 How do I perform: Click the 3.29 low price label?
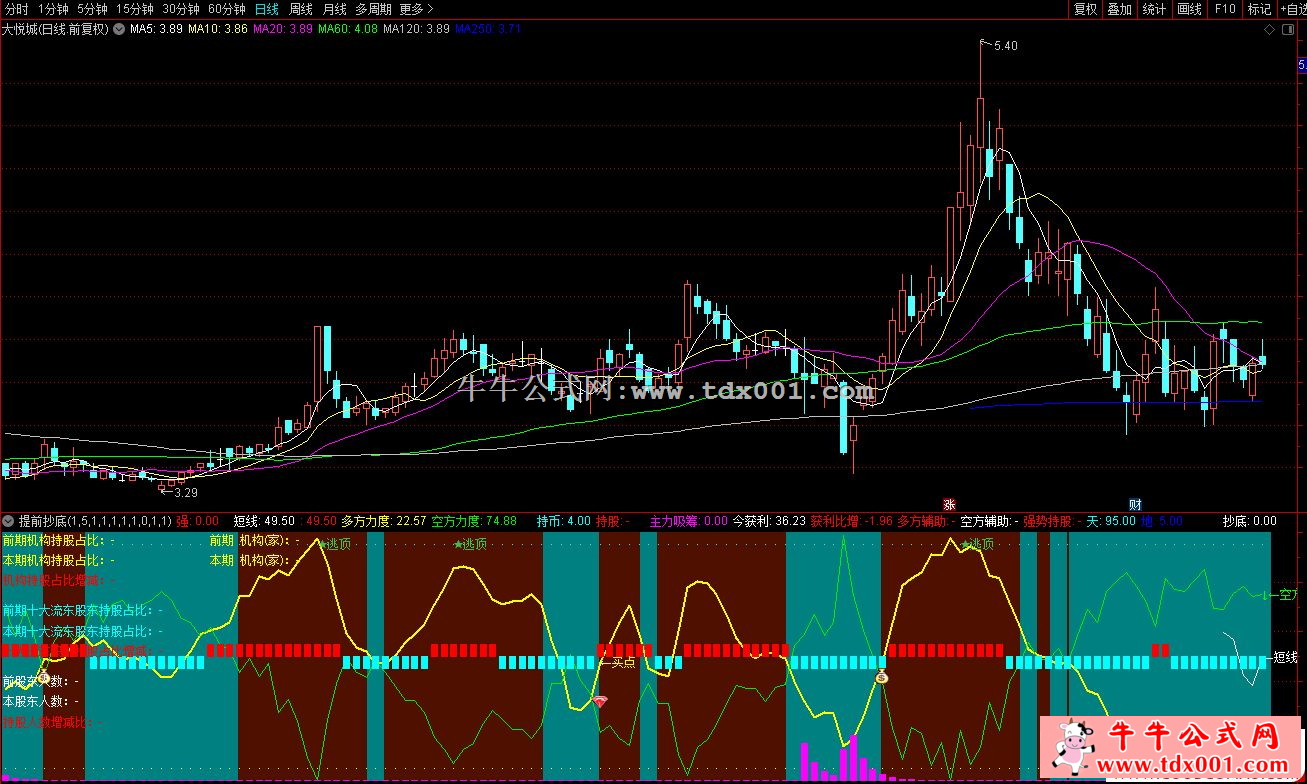[185, 492]
